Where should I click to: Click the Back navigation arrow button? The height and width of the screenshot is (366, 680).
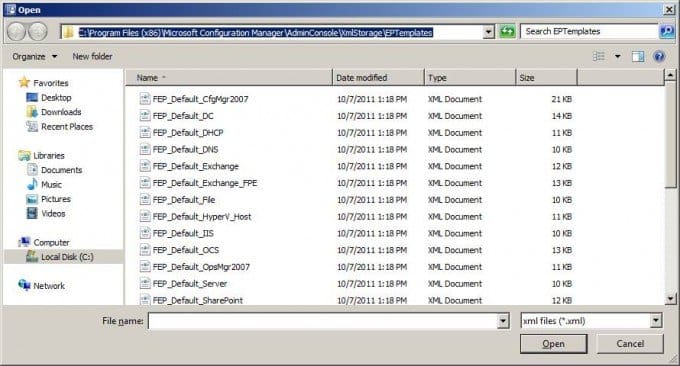16,32
